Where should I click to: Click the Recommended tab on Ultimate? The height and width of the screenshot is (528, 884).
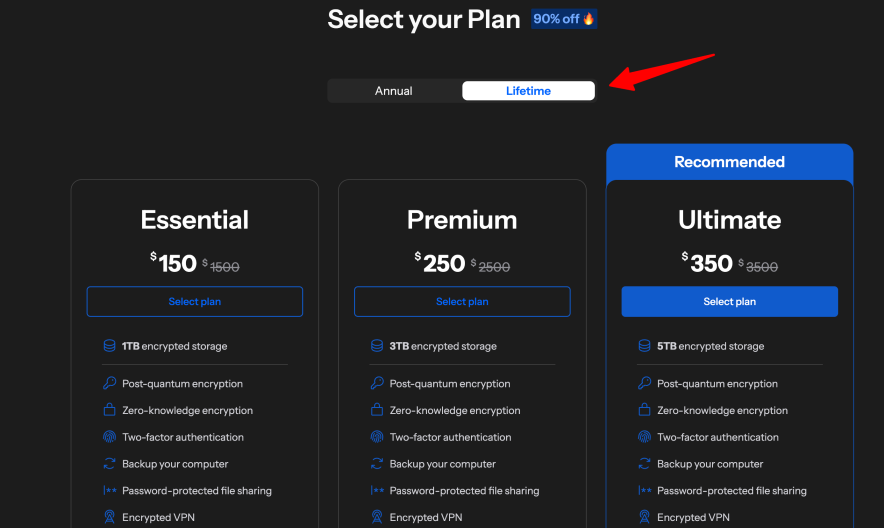pyautogui.click(x=729, y=162)
